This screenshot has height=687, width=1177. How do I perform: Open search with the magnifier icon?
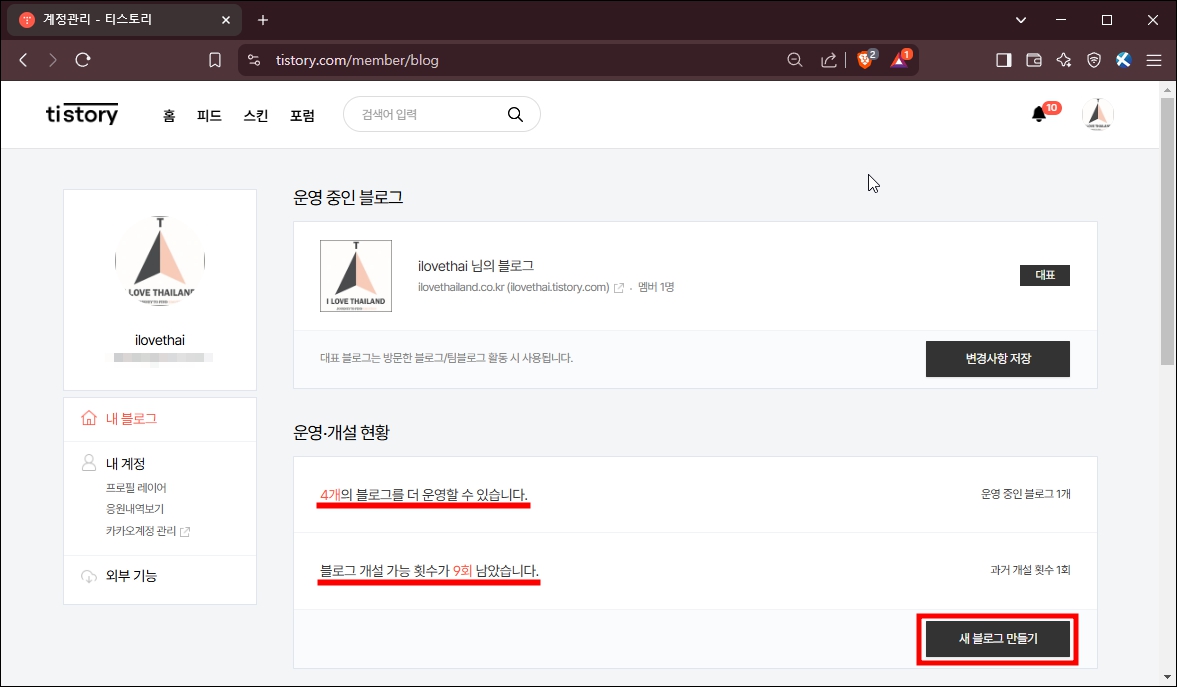point(515,114)
